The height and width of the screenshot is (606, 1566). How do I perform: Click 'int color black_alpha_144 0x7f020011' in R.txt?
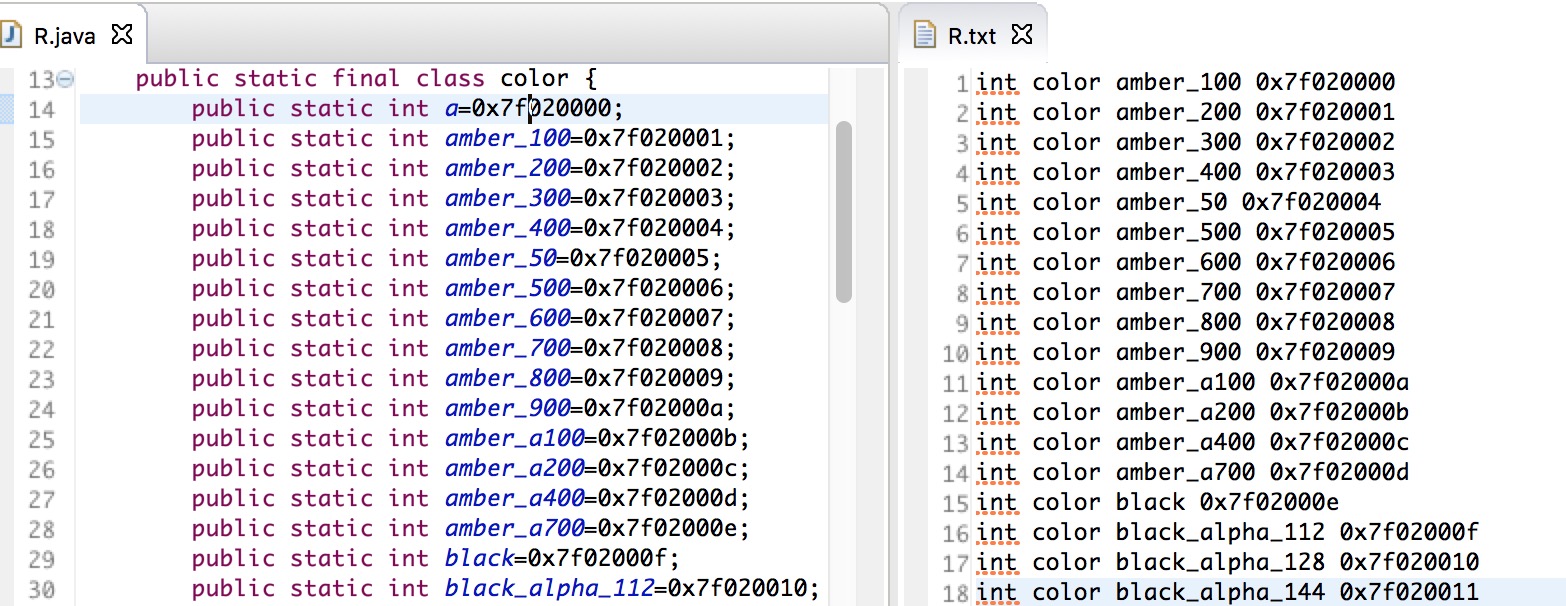tap(1228, 592)
